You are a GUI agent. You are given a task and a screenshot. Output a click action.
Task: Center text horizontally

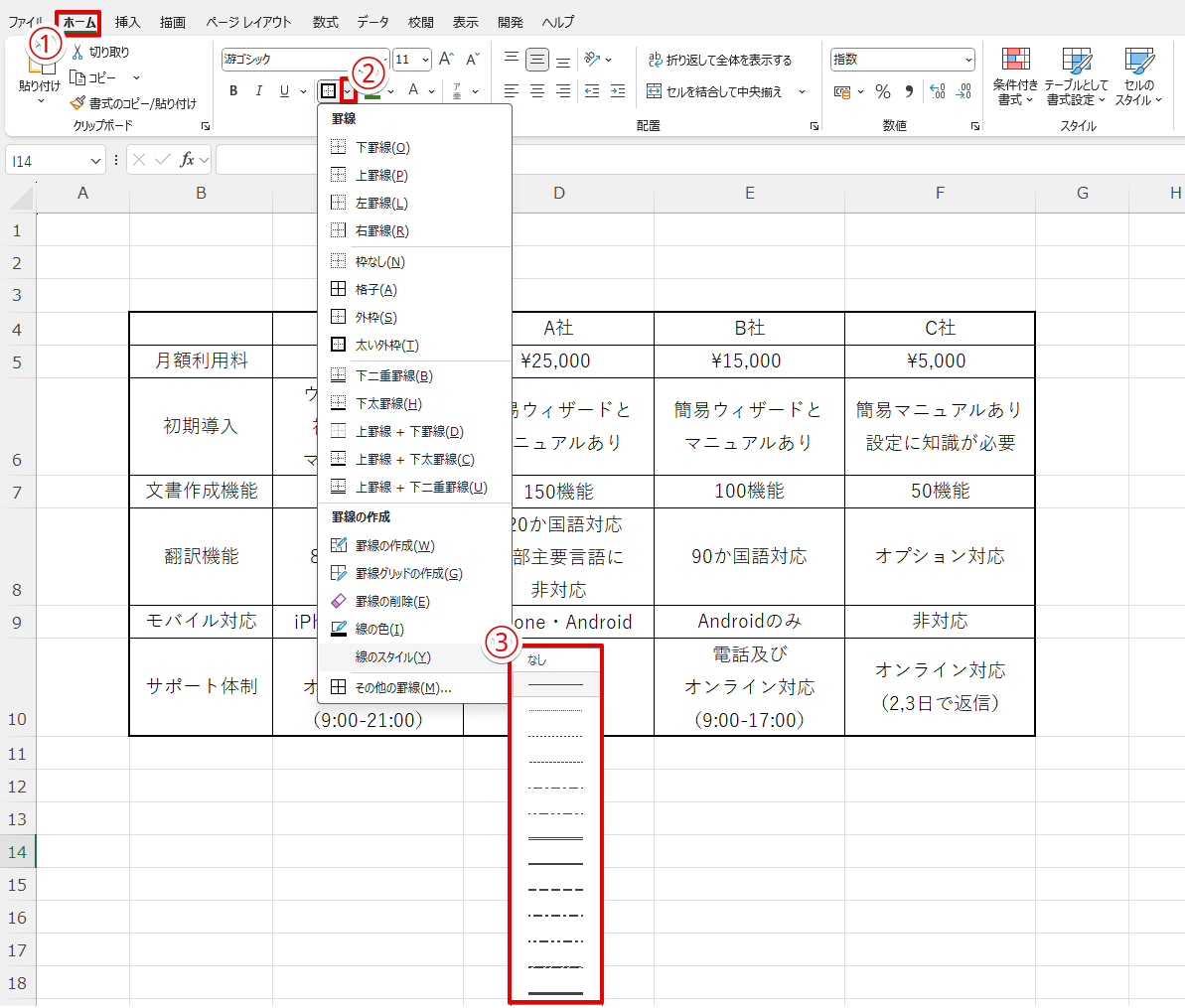(537, 91)
